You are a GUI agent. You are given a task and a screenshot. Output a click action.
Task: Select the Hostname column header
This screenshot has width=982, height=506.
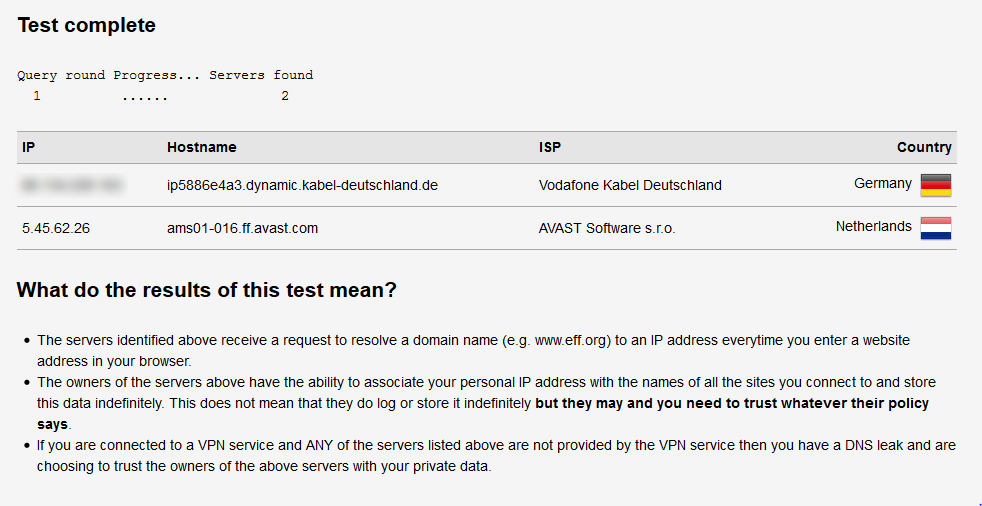pyautogui.click(x=202, y=147)
